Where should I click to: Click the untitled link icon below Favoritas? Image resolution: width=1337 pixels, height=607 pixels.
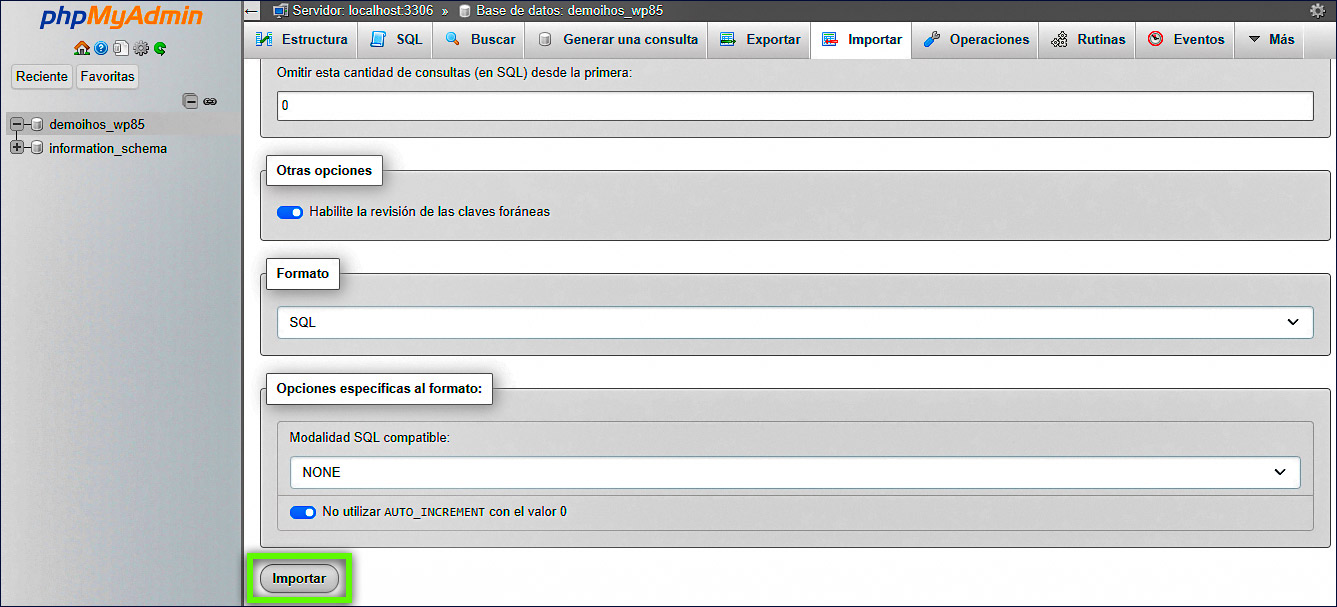point(210,101)
